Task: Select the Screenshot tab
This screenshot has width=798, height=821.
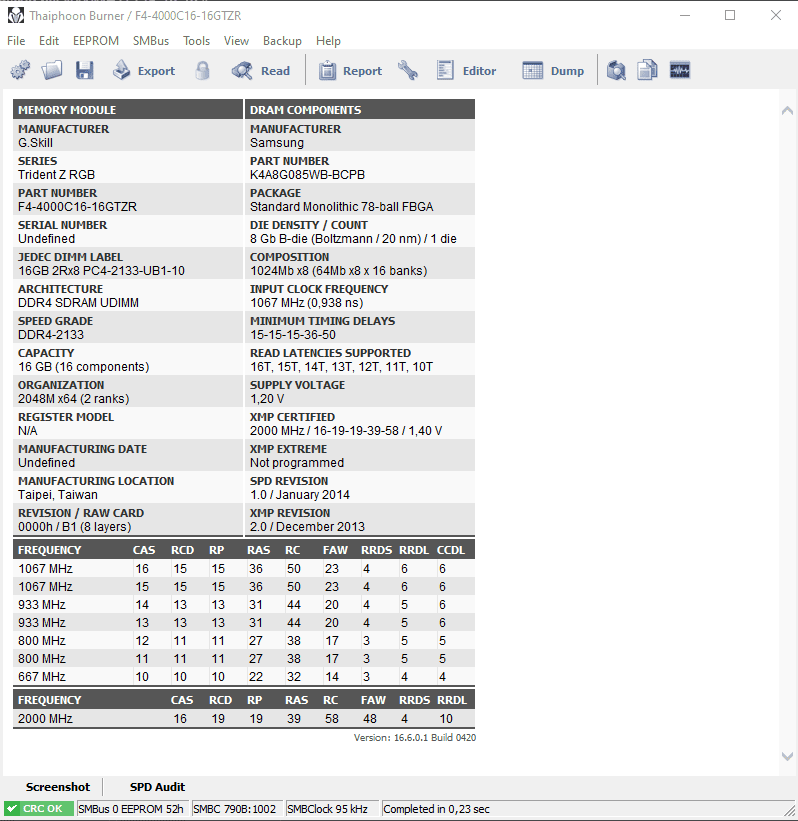Action: [58, 787]
